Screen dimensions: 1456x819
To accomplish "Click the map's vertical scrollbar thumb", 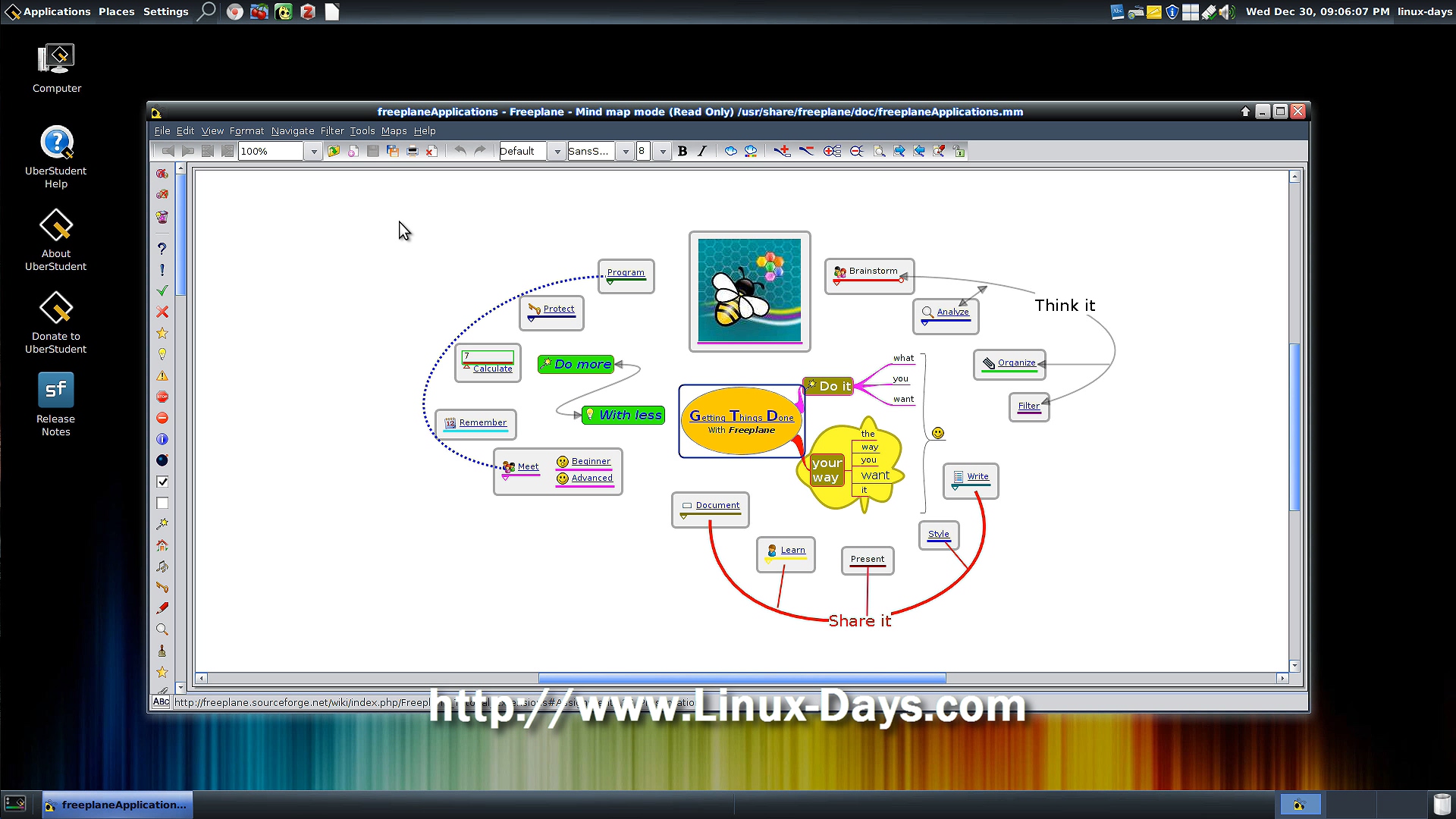I will [1294, 427].
